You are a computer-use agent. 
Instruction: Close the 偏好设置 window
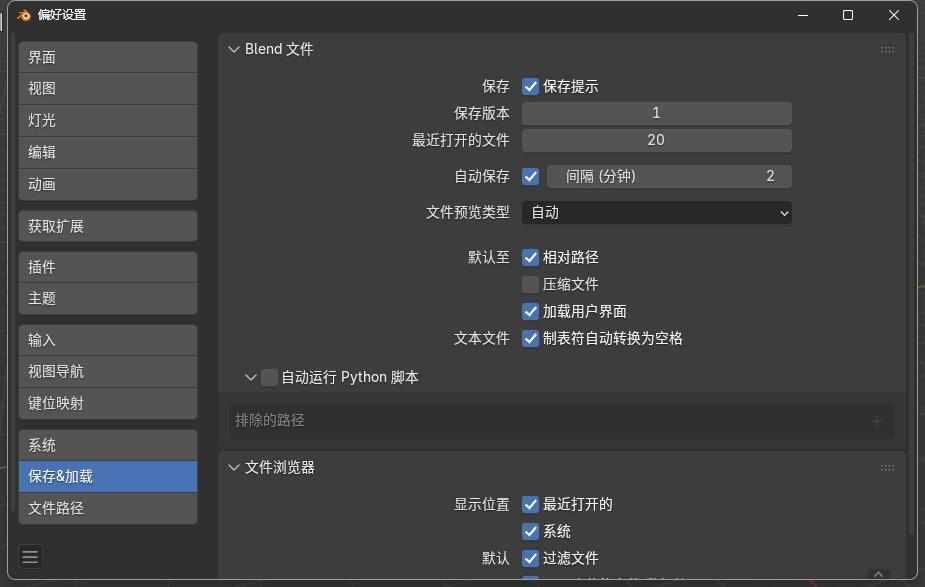894,15
